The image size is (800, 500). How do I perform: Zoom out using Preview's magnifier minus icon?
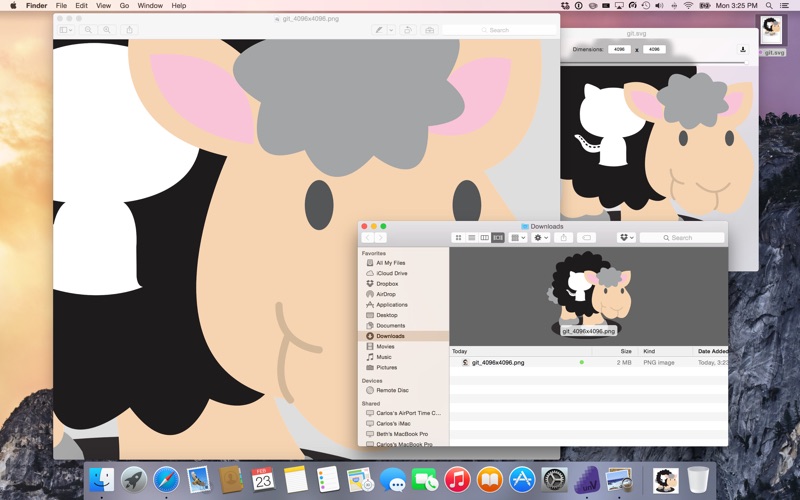89,30
